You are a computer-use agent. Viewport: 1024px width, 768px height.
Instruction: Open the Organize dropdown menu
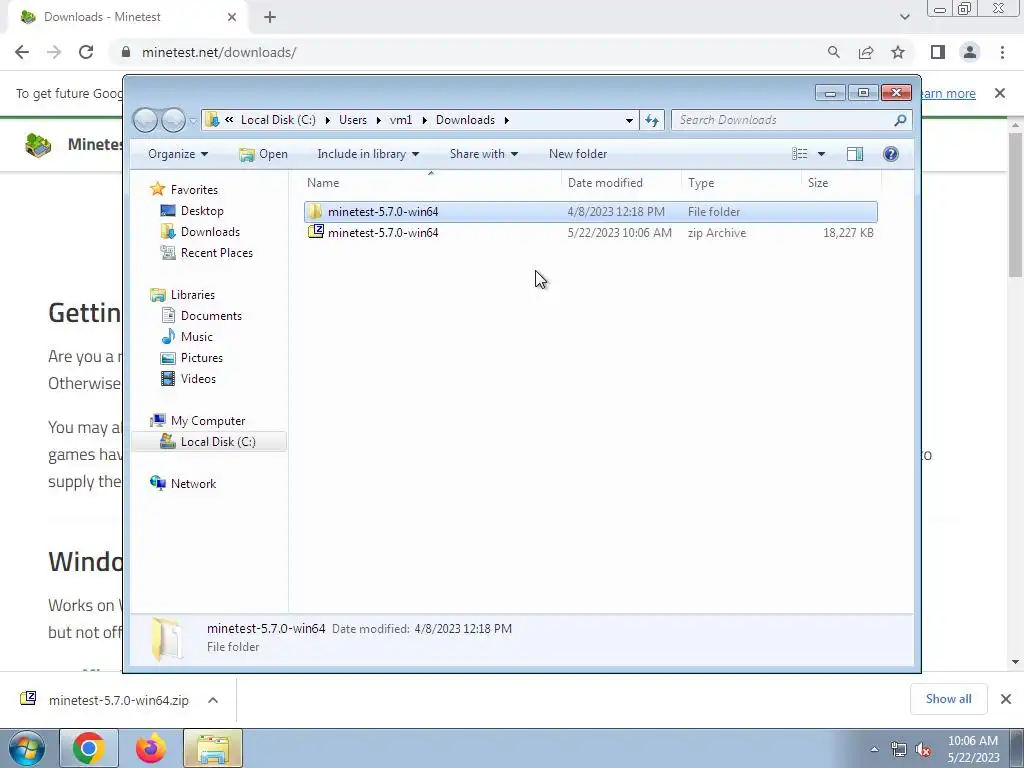(x=178, y=154)
